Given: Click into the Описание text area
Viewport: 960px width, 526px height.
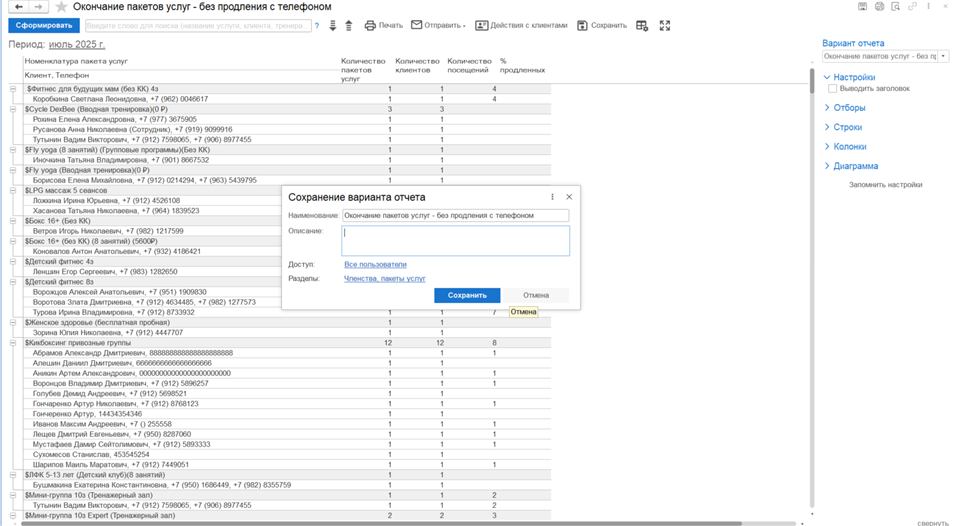Looking at the screenshot, I should click(455, 241).
